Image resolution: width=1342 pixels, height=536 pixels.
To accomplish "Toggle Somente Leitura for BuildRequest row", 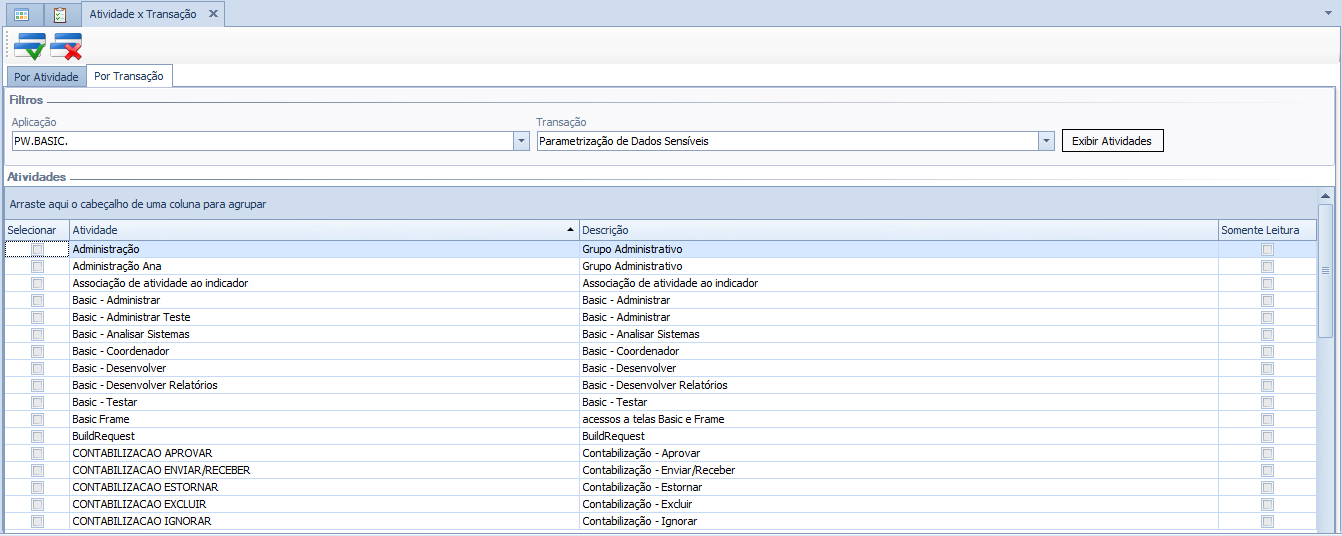I will pos(1267,436).
